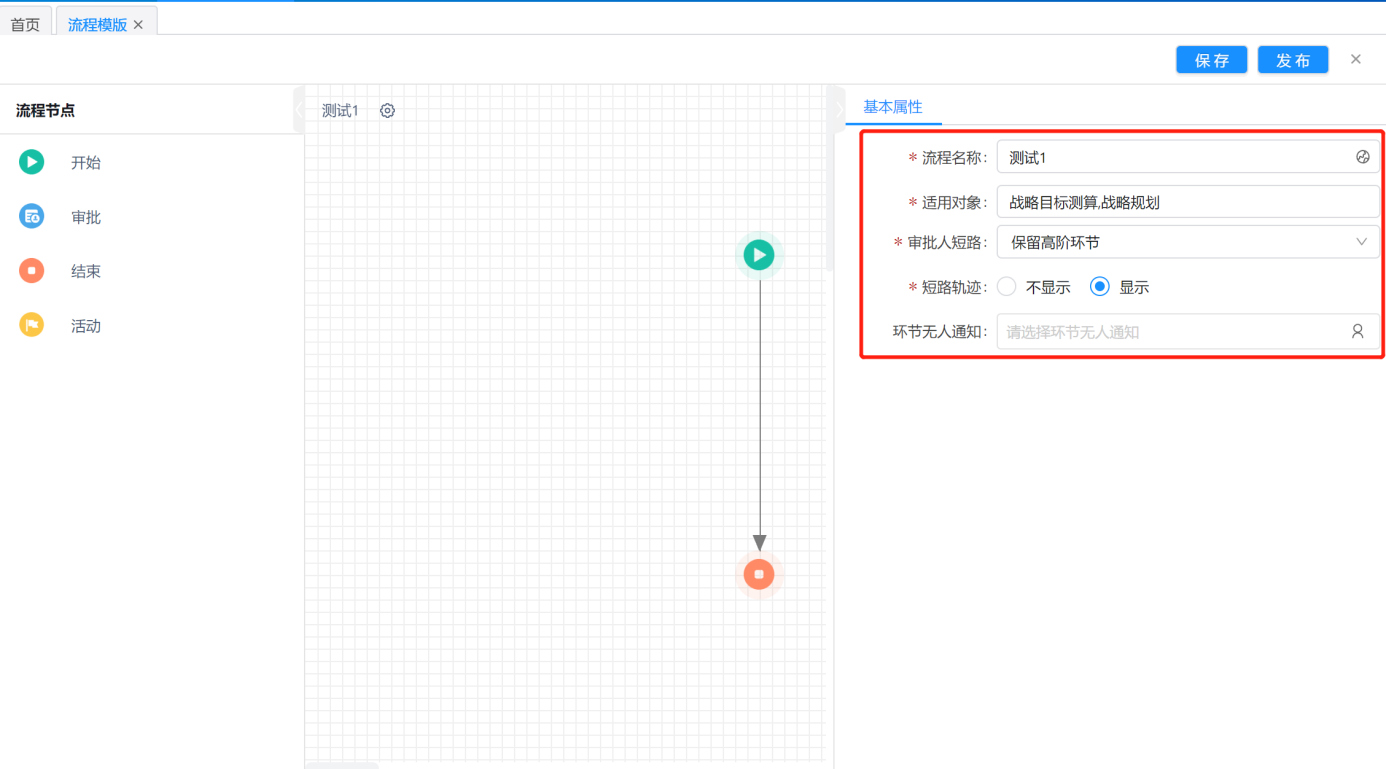This screenshot has height=769, width=1386.
Task: Select the end node on the canvas
Action: tap(759, 574)
